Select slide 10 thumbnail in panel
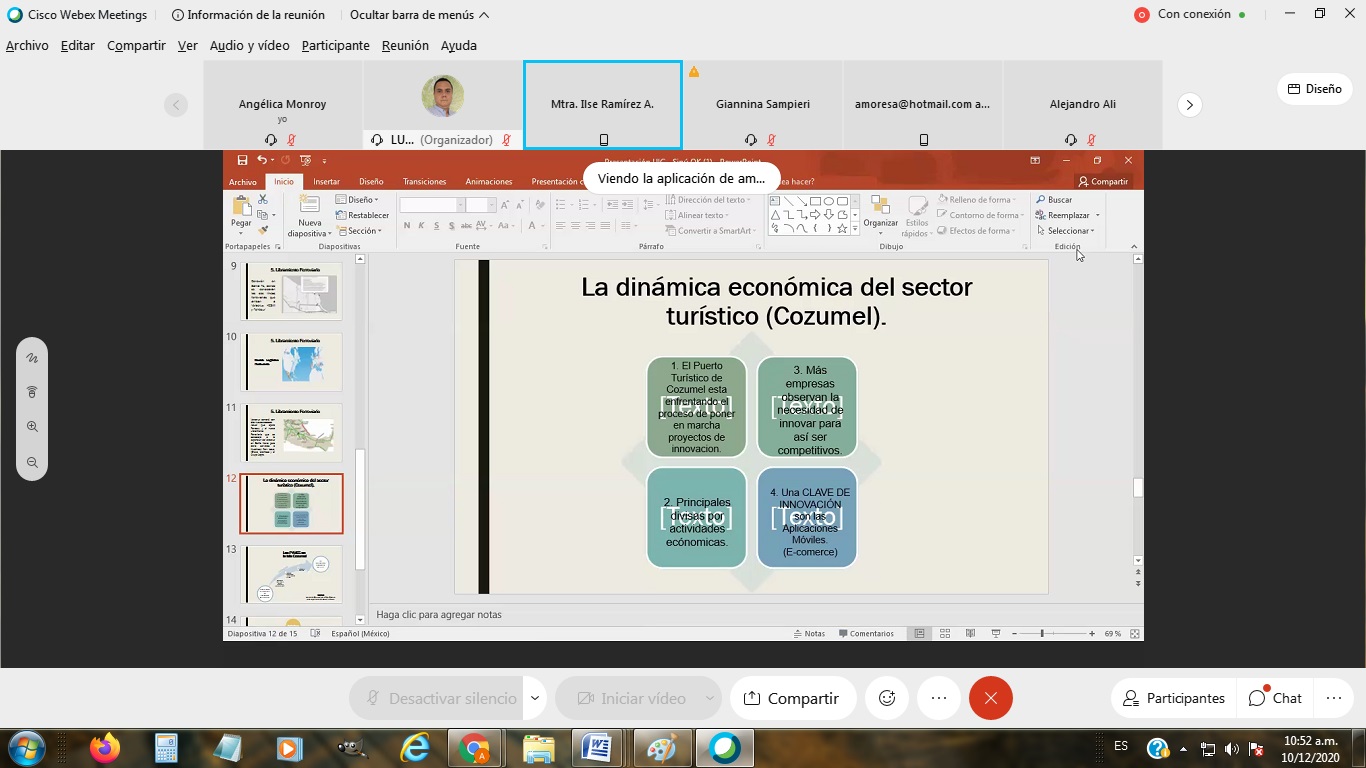This screenshot has height=768, width=1366. point(292,362)
